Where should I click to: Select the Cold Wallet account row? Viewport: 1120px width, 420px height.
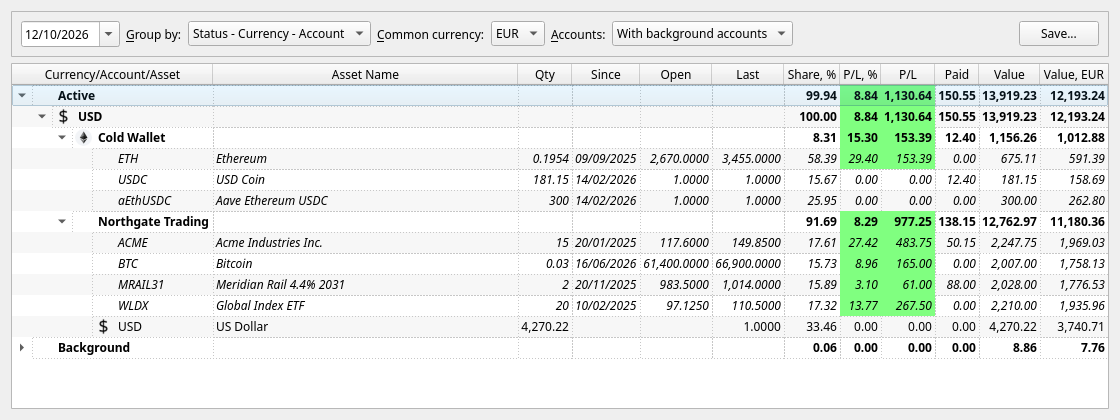560,138
